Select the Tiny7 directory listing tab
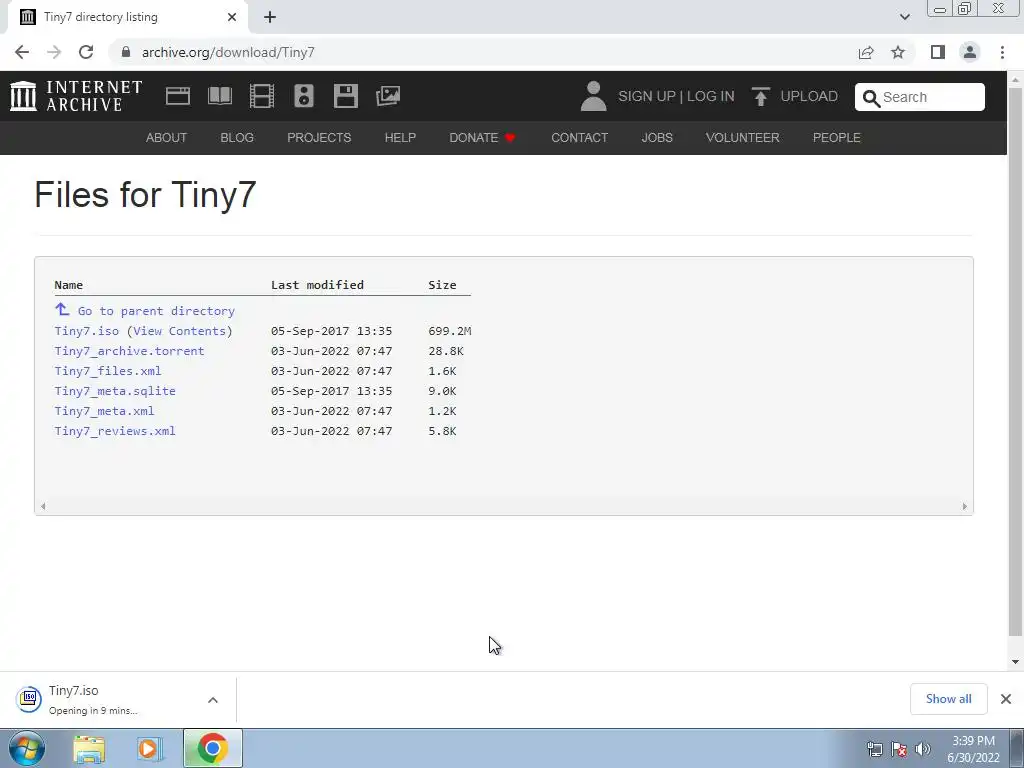1024x768 pixels. click(x=127, y=17)
